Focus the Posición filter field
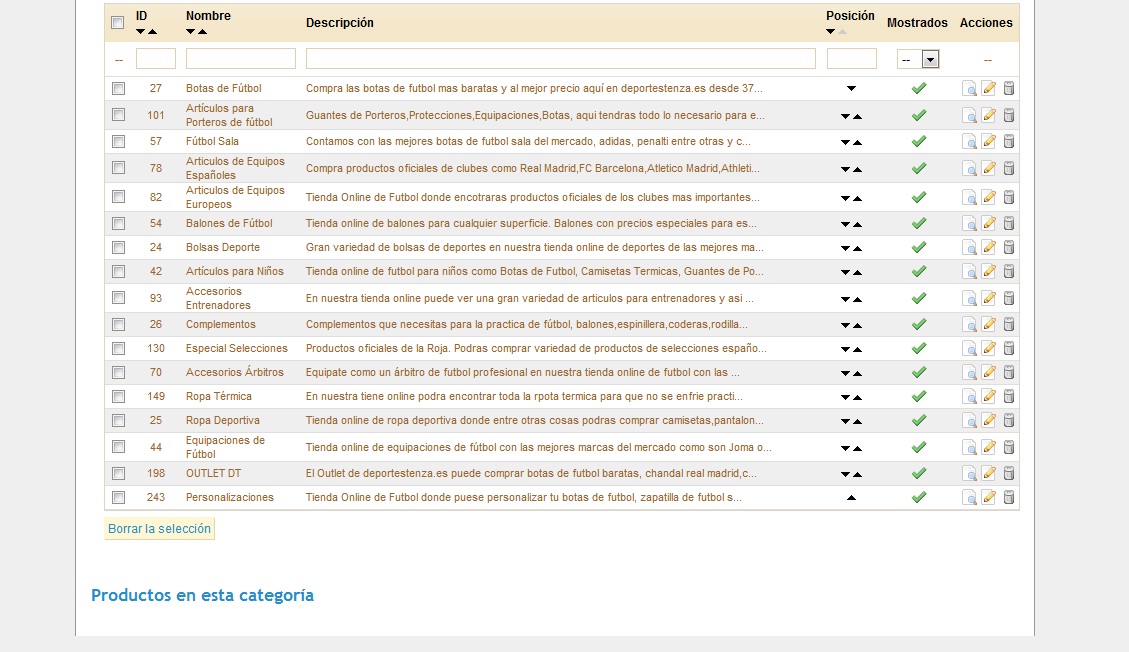 (852, 58)
